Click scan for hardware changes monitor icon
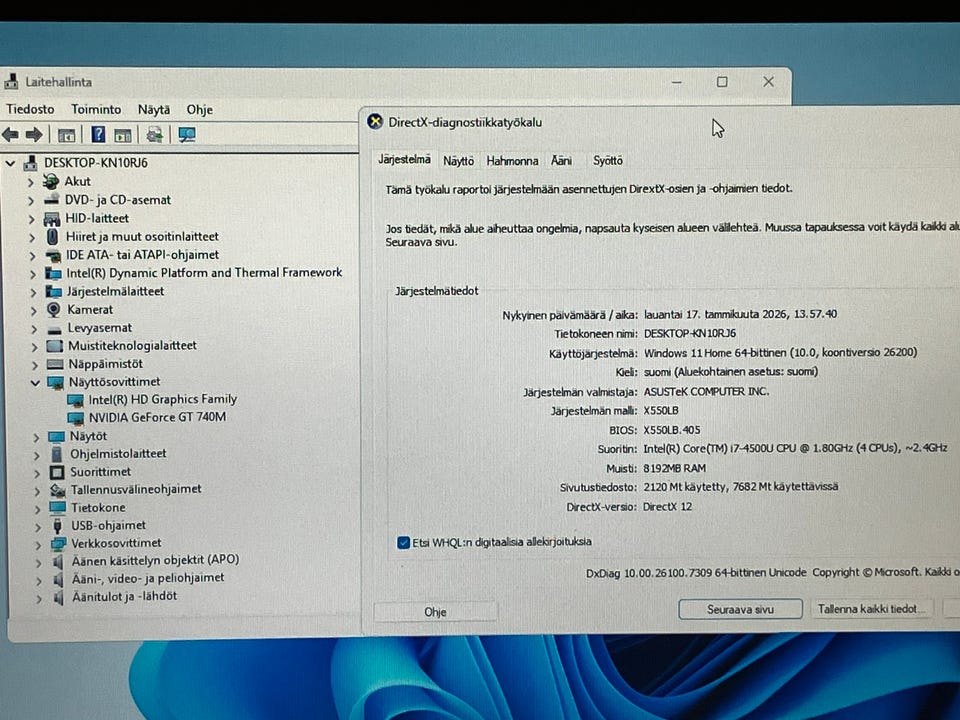The height and width of the screenshot is (720, 960). pos(187,135)
